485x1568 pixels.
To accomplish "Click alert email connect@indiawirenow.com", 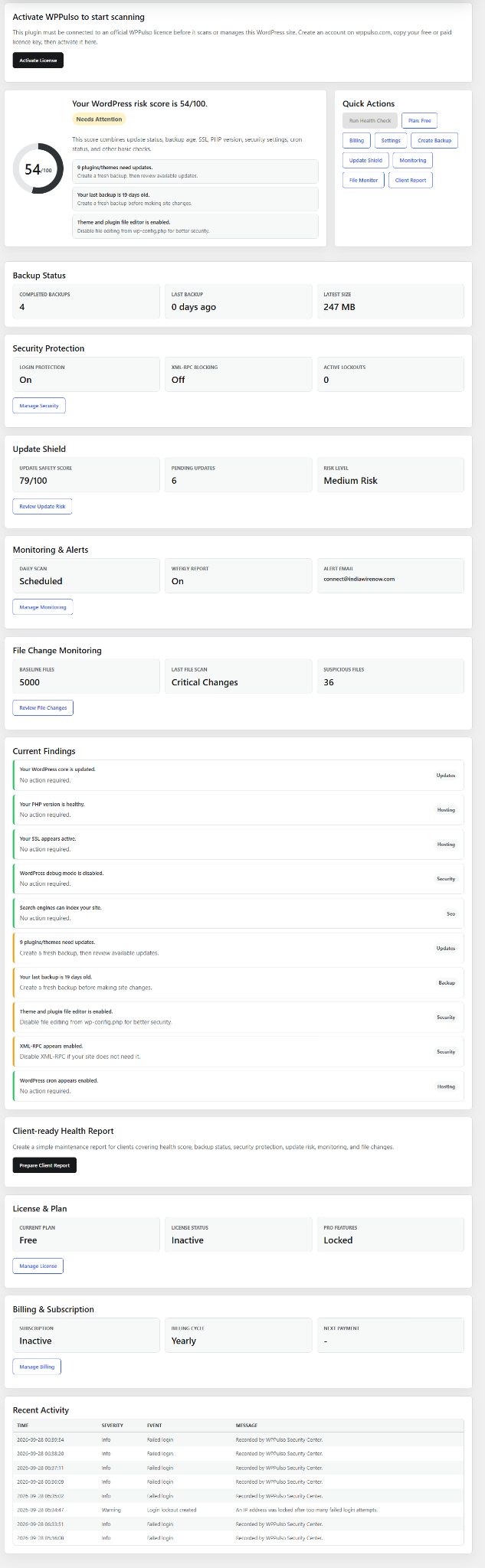I will coord(359,579).
